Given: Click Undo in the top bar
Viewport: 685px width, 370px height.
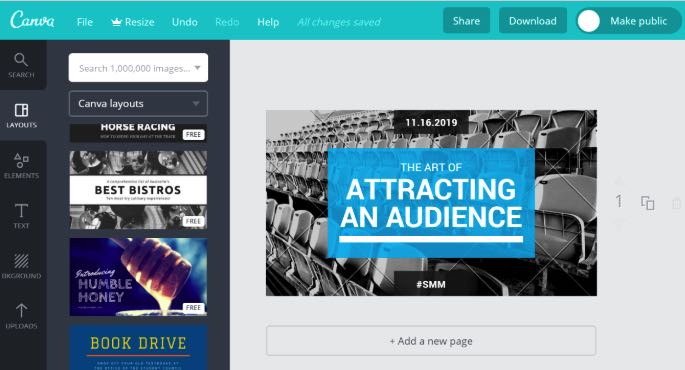Looking at the screenshot, I should coord(184,22).
